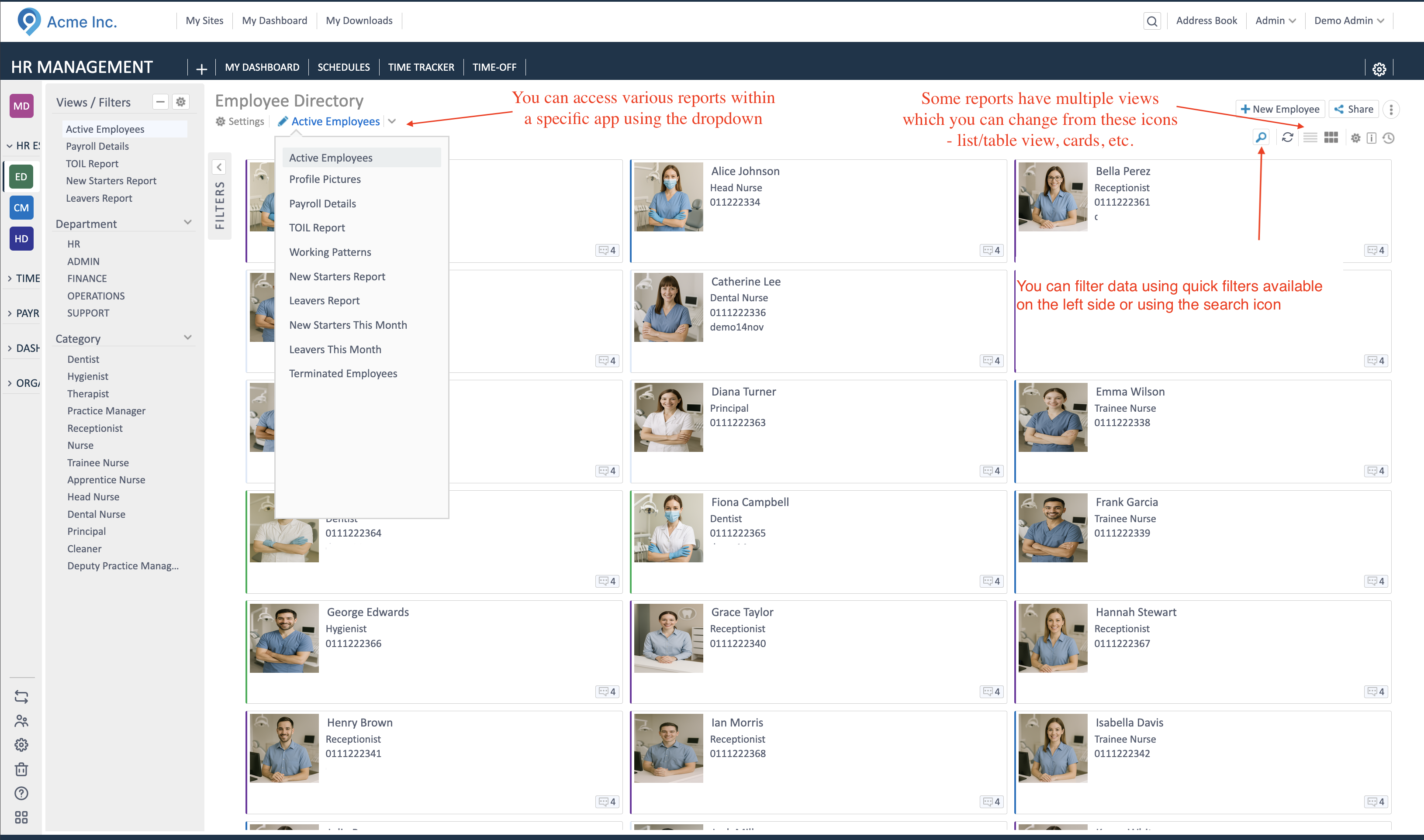Open the Active Employees report dropdown
This screenshot has height=840, width=1424.
(391, 121)
